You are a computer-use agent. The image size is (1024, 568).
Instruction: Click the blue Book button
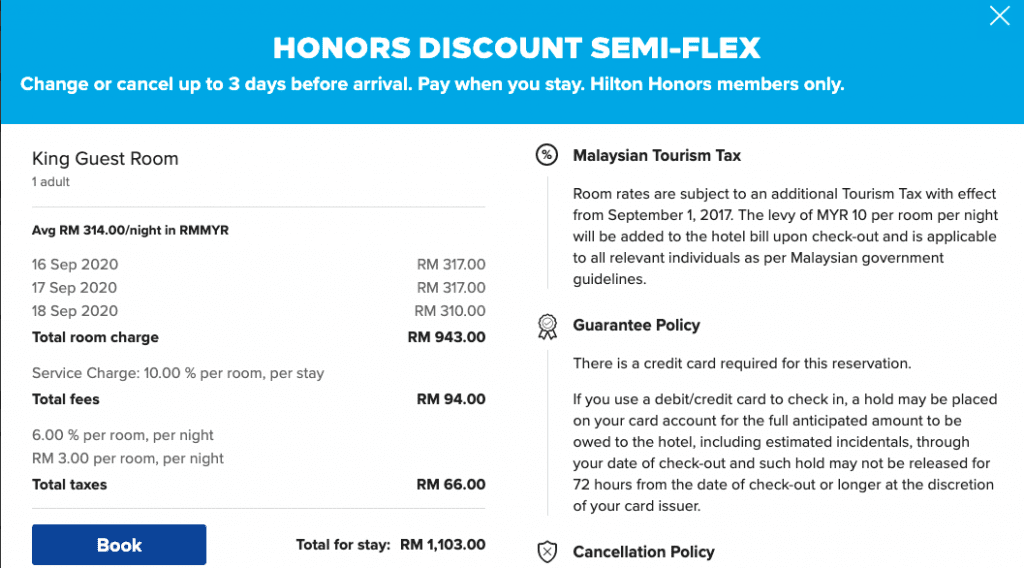119,544
